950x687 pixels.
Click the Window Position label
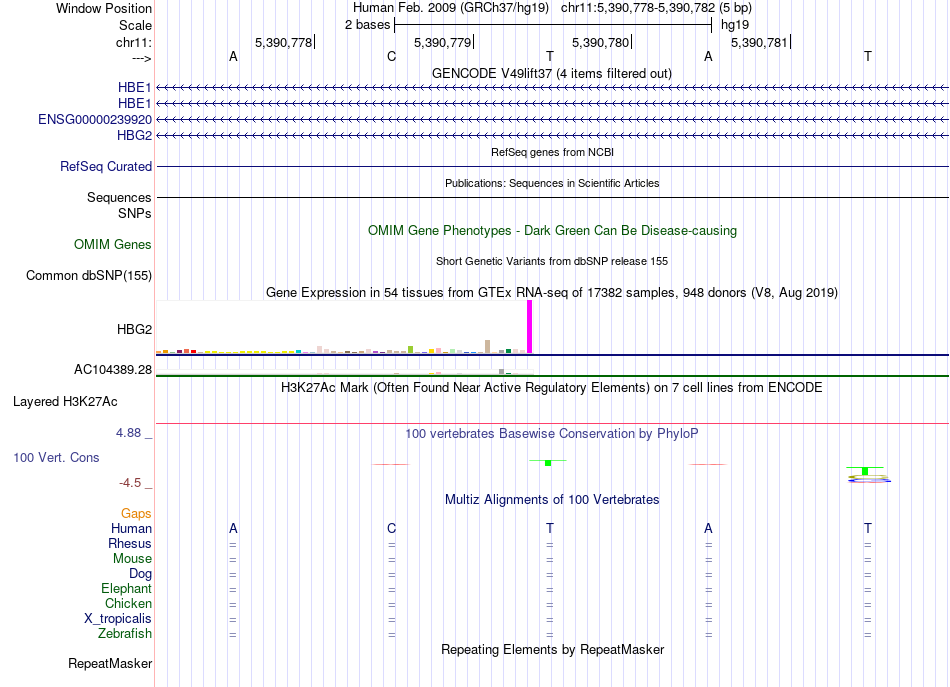(x=104, y=8)
